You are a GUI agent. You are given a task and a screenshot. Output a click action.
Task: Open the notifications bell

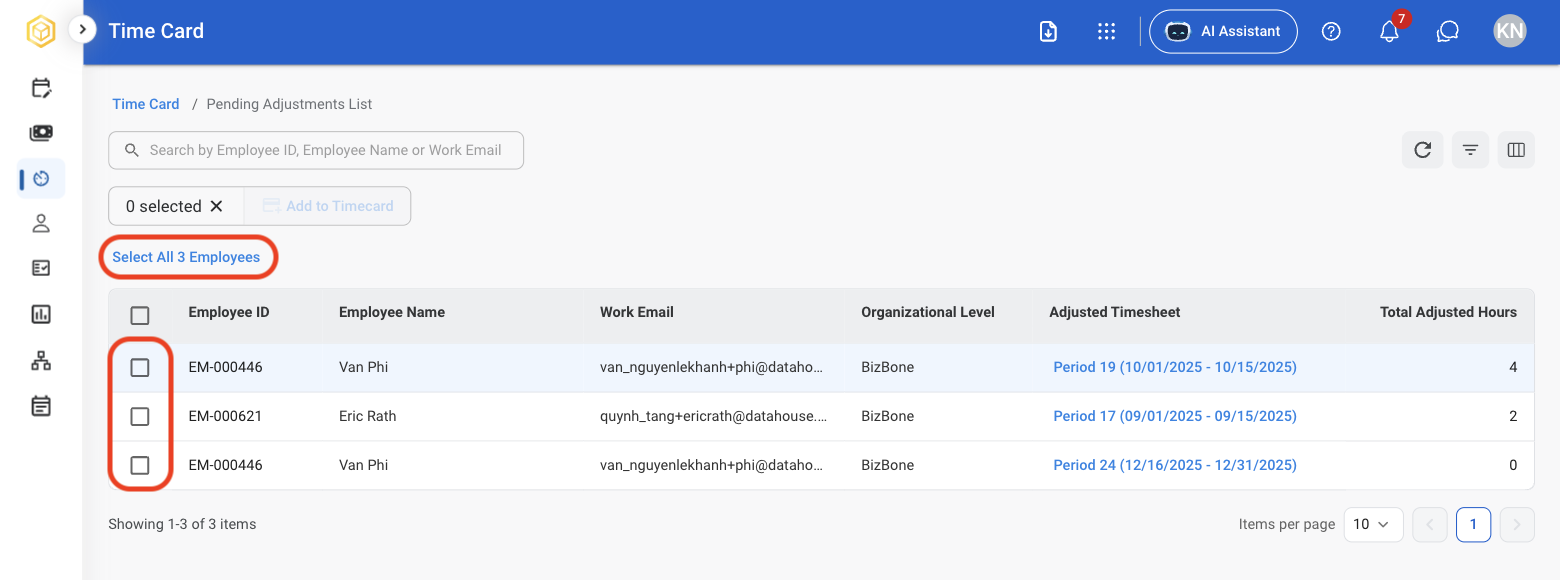click(1389, 31)
